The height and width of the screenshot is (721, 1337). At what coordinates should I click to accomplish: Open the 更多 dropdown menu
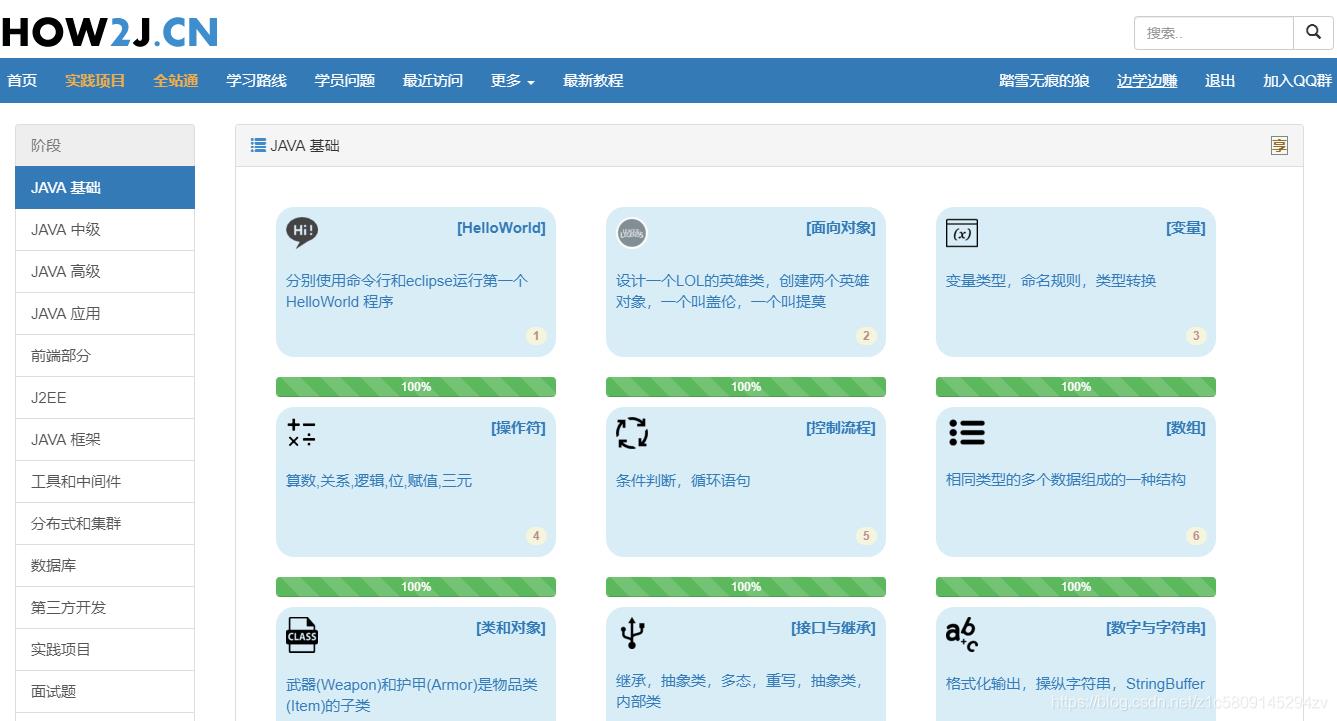click(x=512, y=81)
